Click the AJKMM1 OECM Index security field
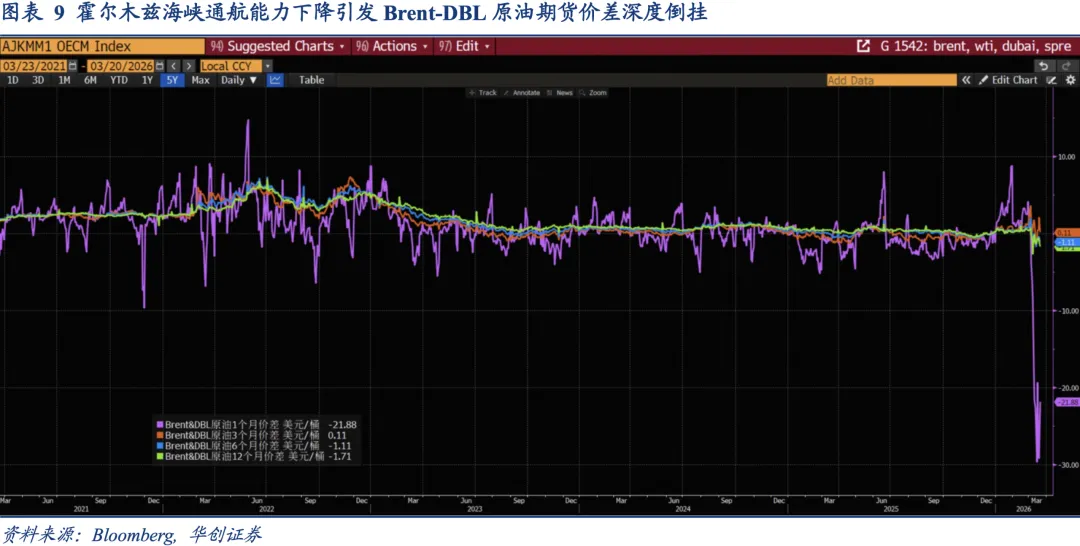The image size is (1080, 546). [x=103, y=46]
